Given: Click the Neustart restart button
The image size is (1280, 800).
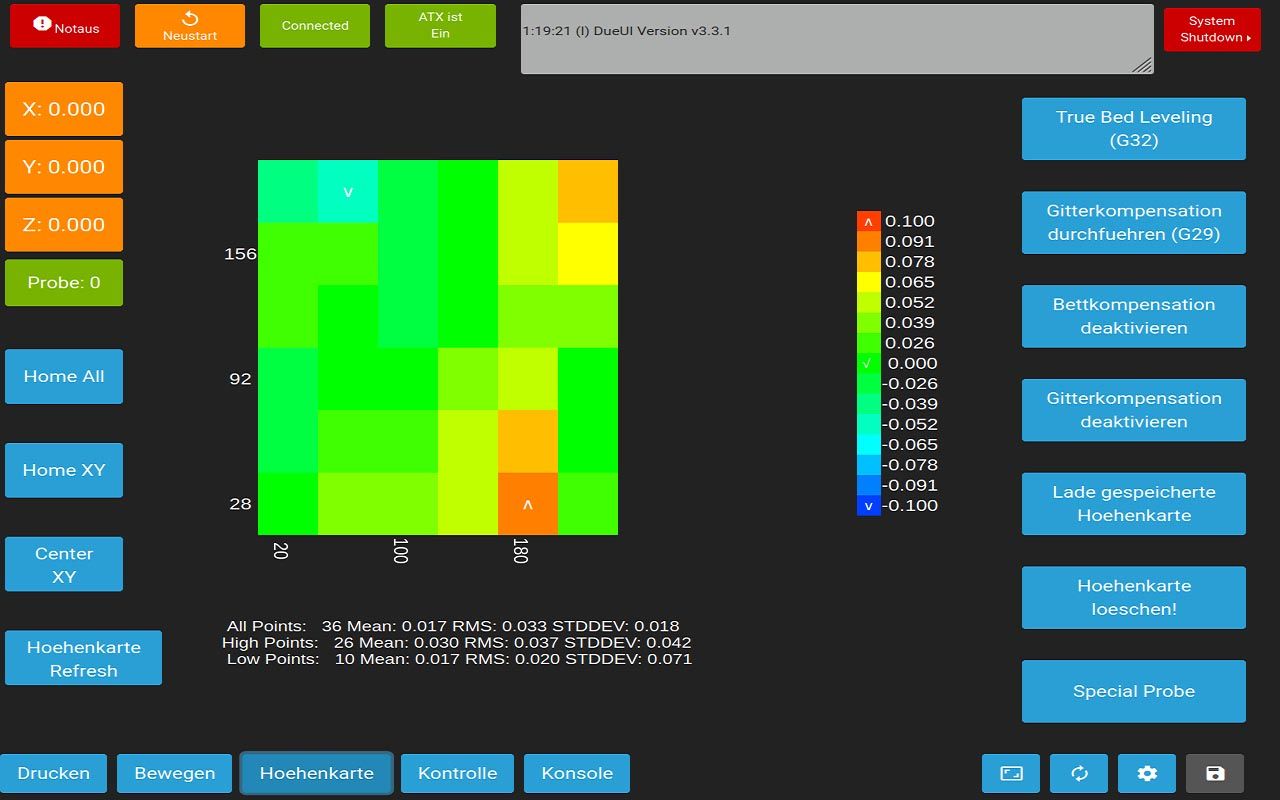Looking at the screenshot, I should tap(190, 26).
